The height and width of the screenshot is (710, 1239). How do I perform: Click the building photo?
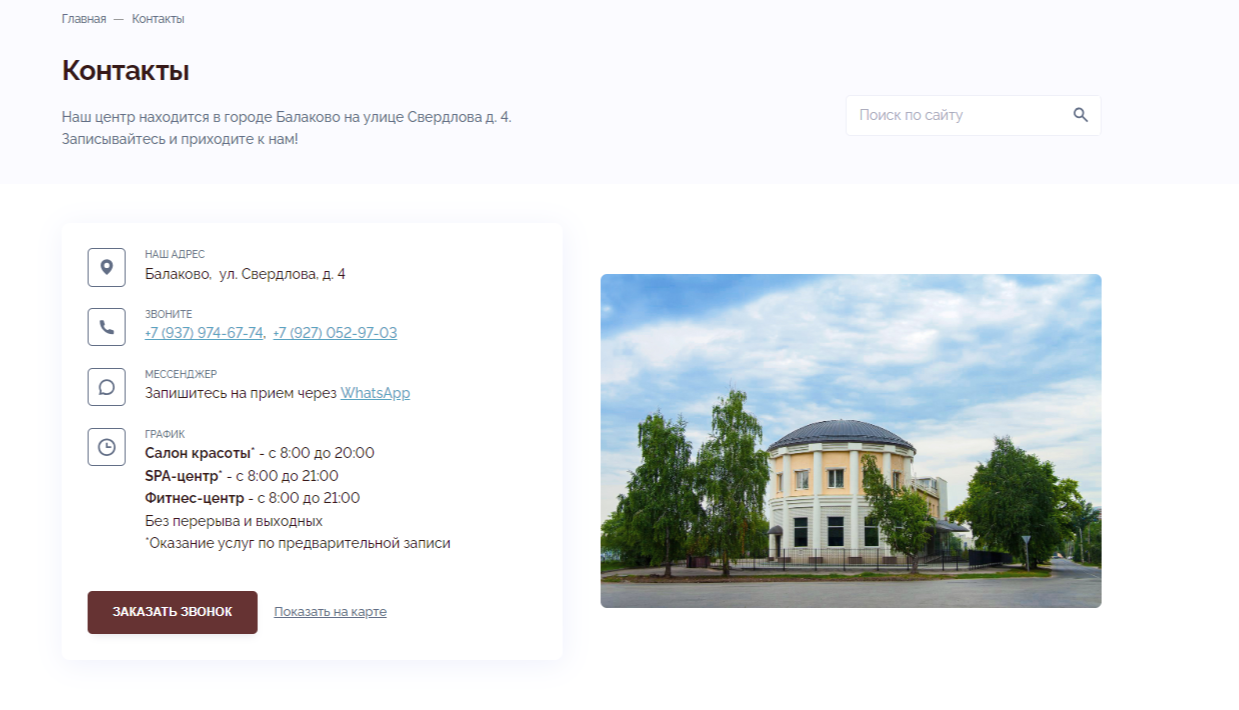click(x=850, y=440)
